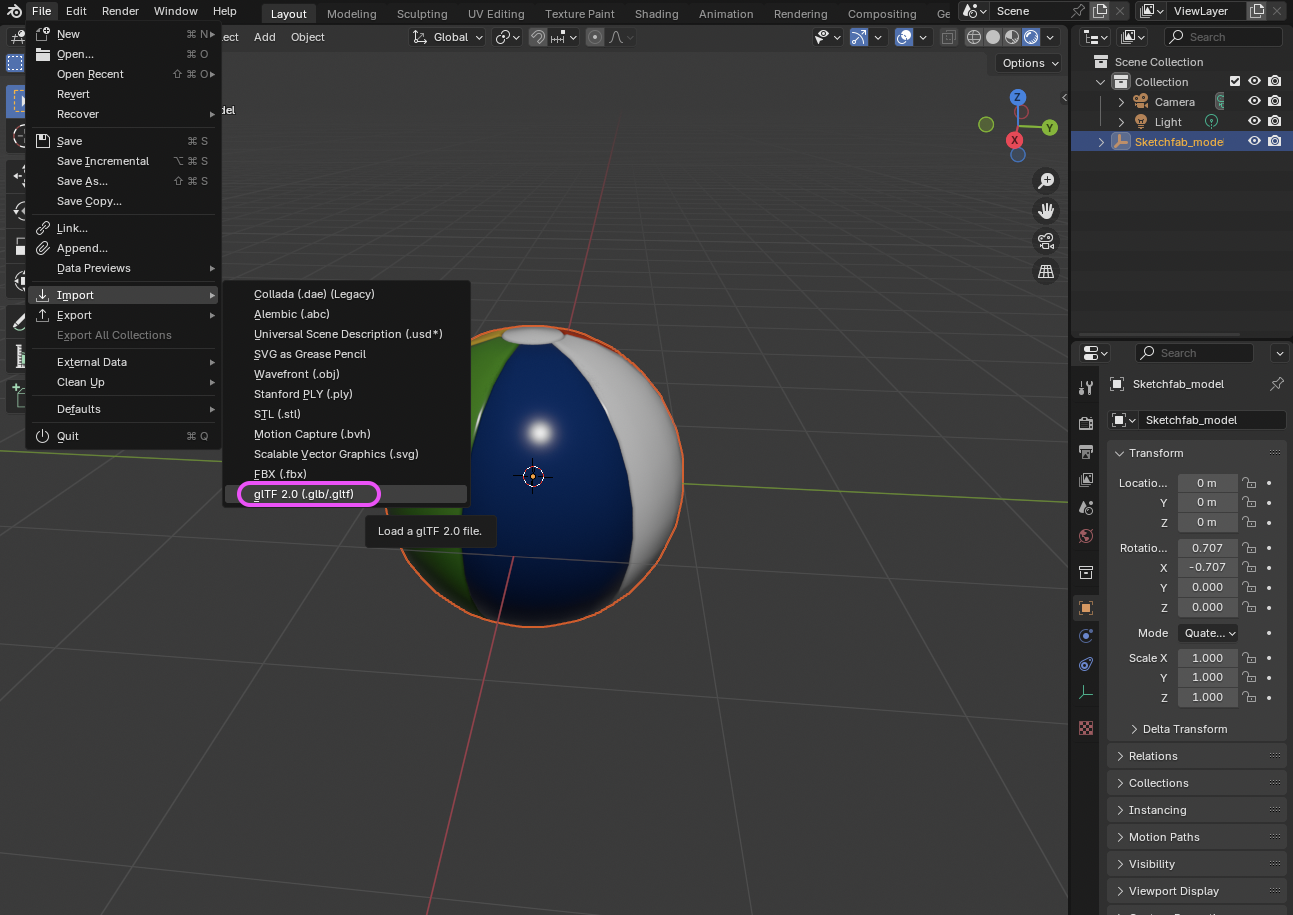Select wireframe viewport shading mode
This screenshot has width=1293, height=915.
click(x=974, y=37)
